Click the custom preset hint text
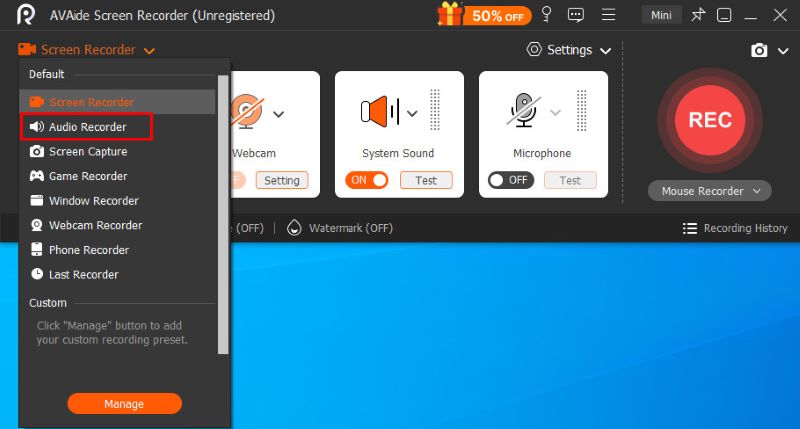Viewport: 800px width, 429px height. point(112,333)
